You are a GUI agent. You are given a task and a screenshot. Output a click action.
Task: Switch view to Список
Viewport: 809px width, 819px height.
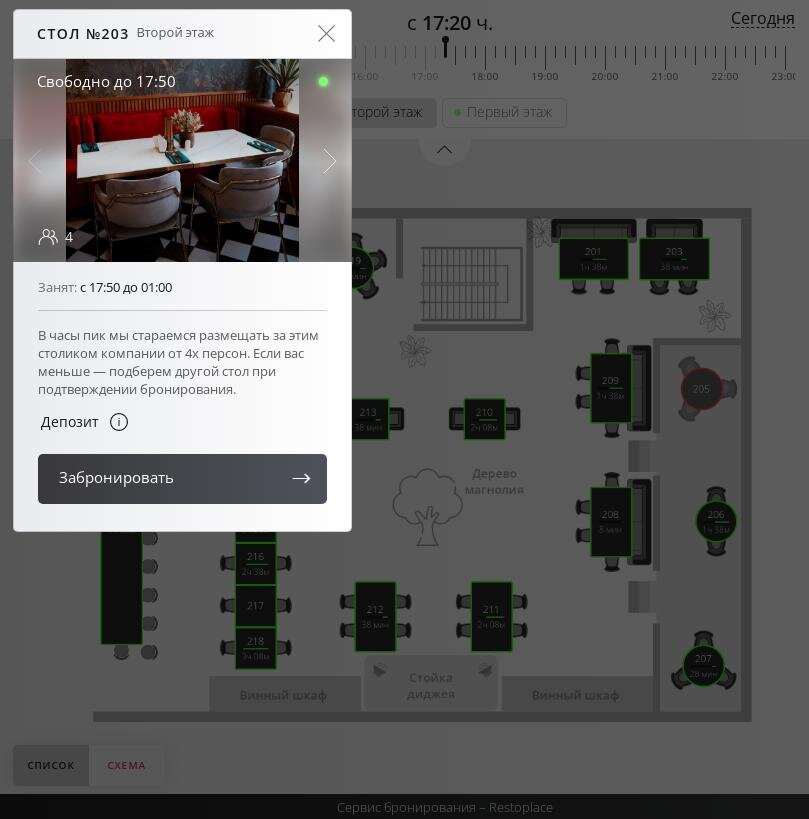click(51, 765)
